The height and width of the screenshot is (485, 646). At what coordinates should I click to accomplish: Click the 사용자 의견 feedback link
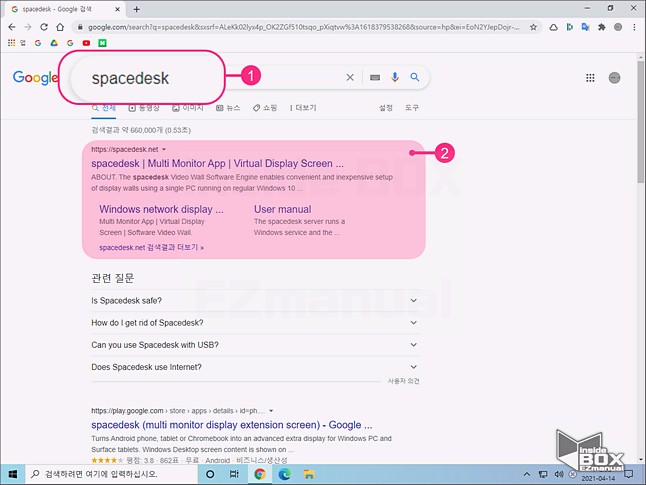[403, 381]
